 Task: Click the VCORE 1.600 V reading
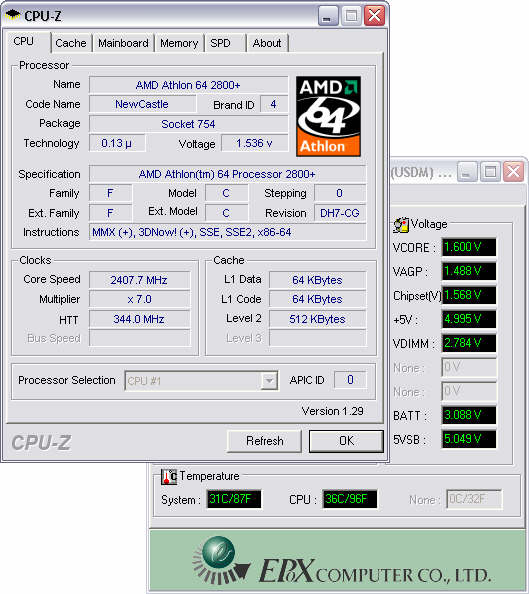[469, 247]
